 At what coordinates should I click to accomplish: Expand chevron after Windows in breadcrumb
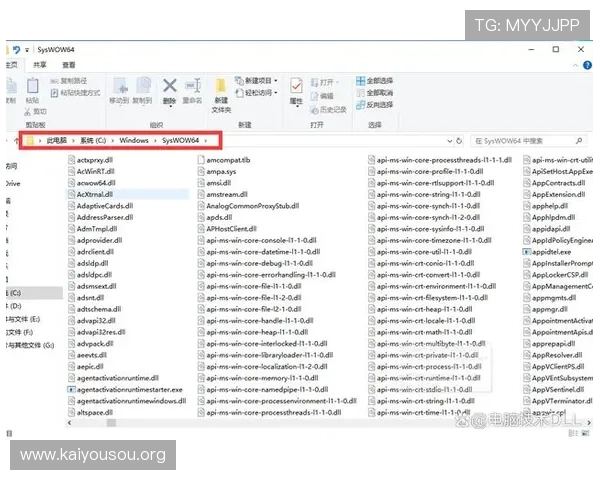point(155,140)
